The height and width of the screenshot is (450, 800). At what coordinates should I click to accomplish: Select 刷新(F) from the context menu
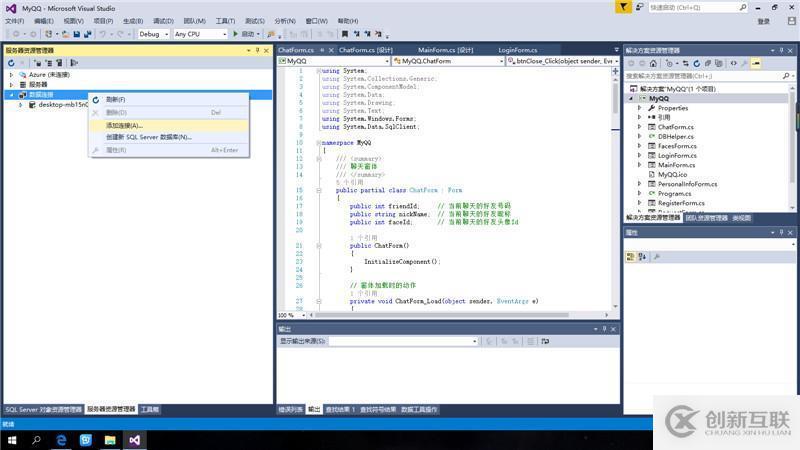click(168, 99)
